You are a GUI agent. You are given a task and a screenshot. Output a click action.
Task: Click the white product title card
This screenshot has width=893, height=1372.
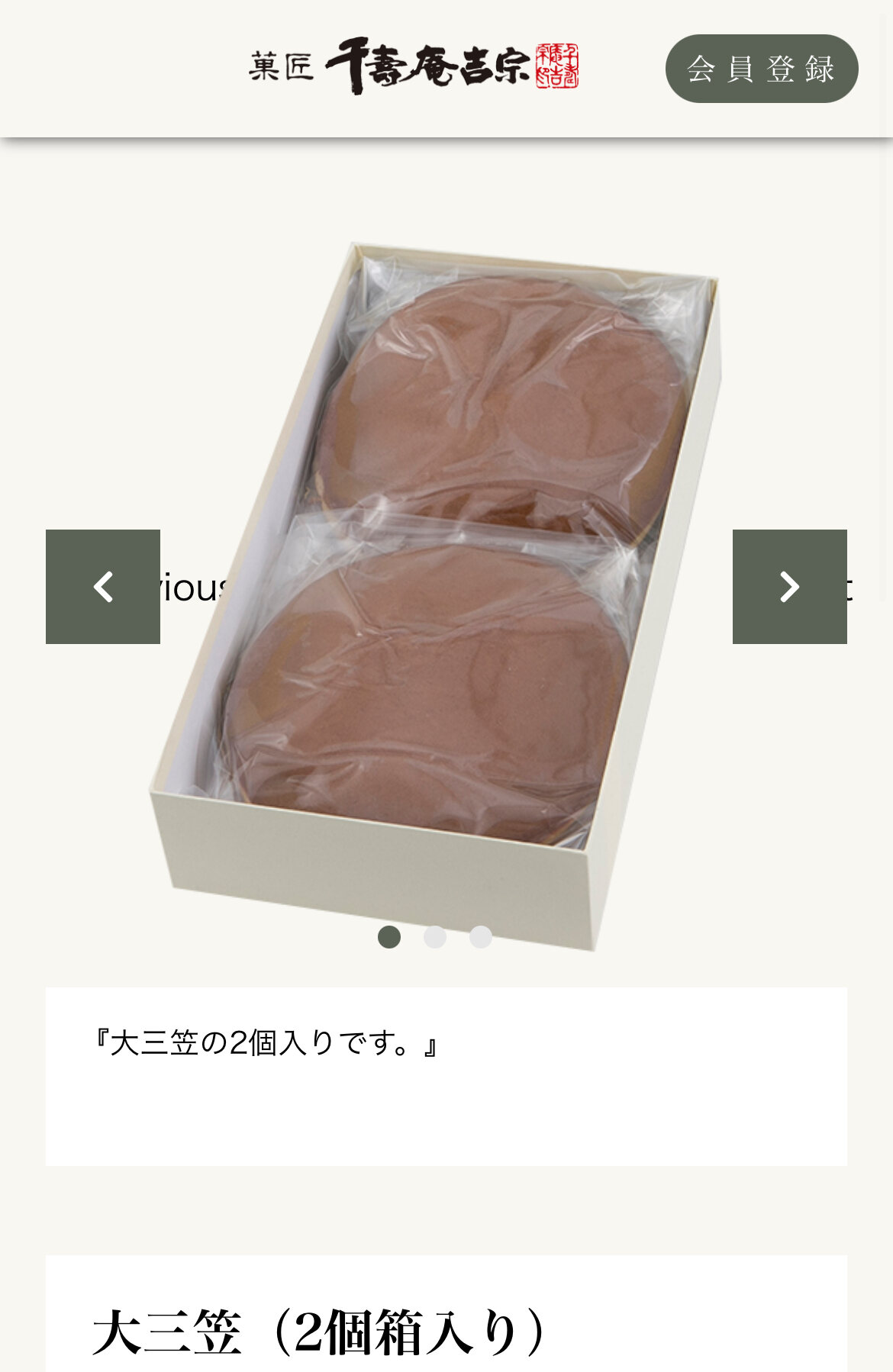pyautogui.click(x=446, y=1314)
